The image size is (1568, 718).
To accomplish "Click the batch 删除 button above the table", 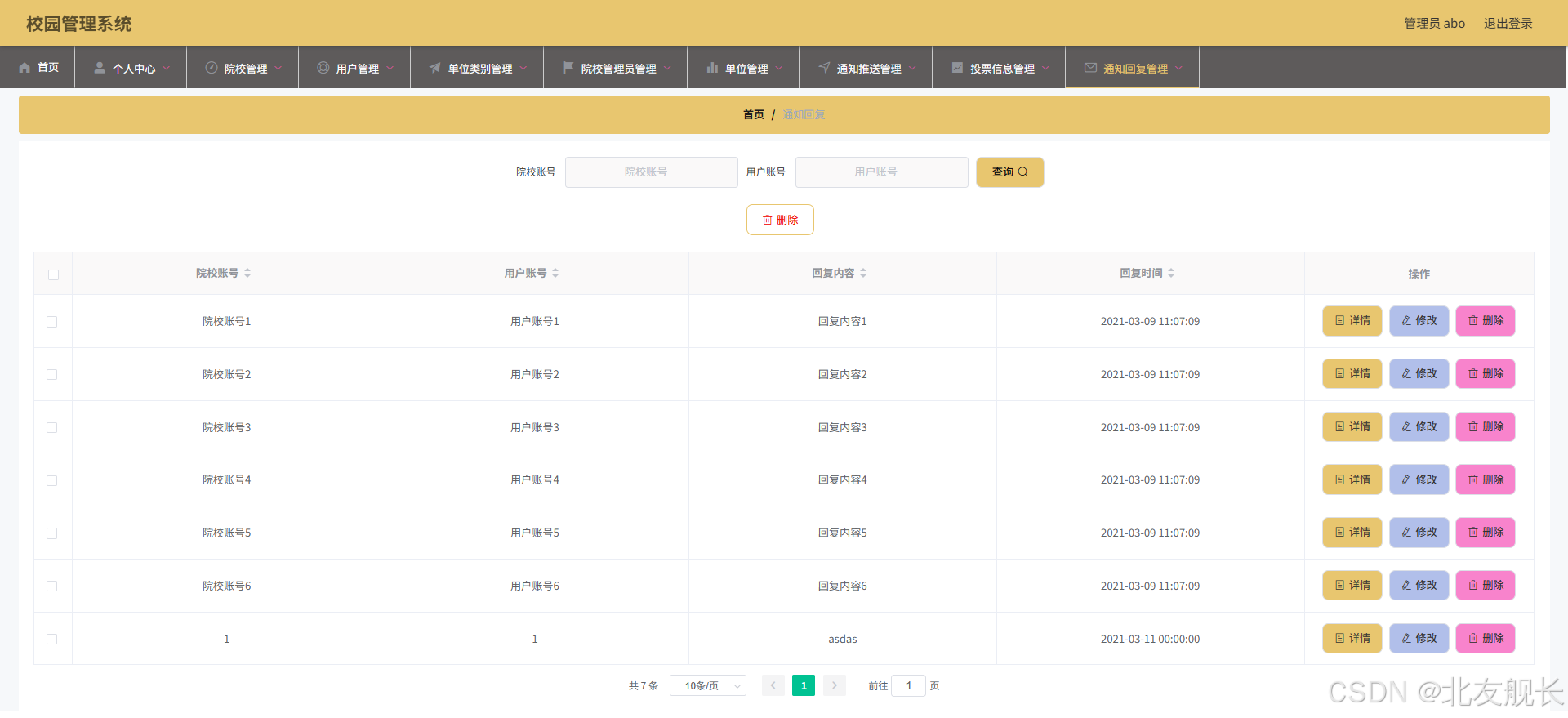I will (x=780, y=220).
